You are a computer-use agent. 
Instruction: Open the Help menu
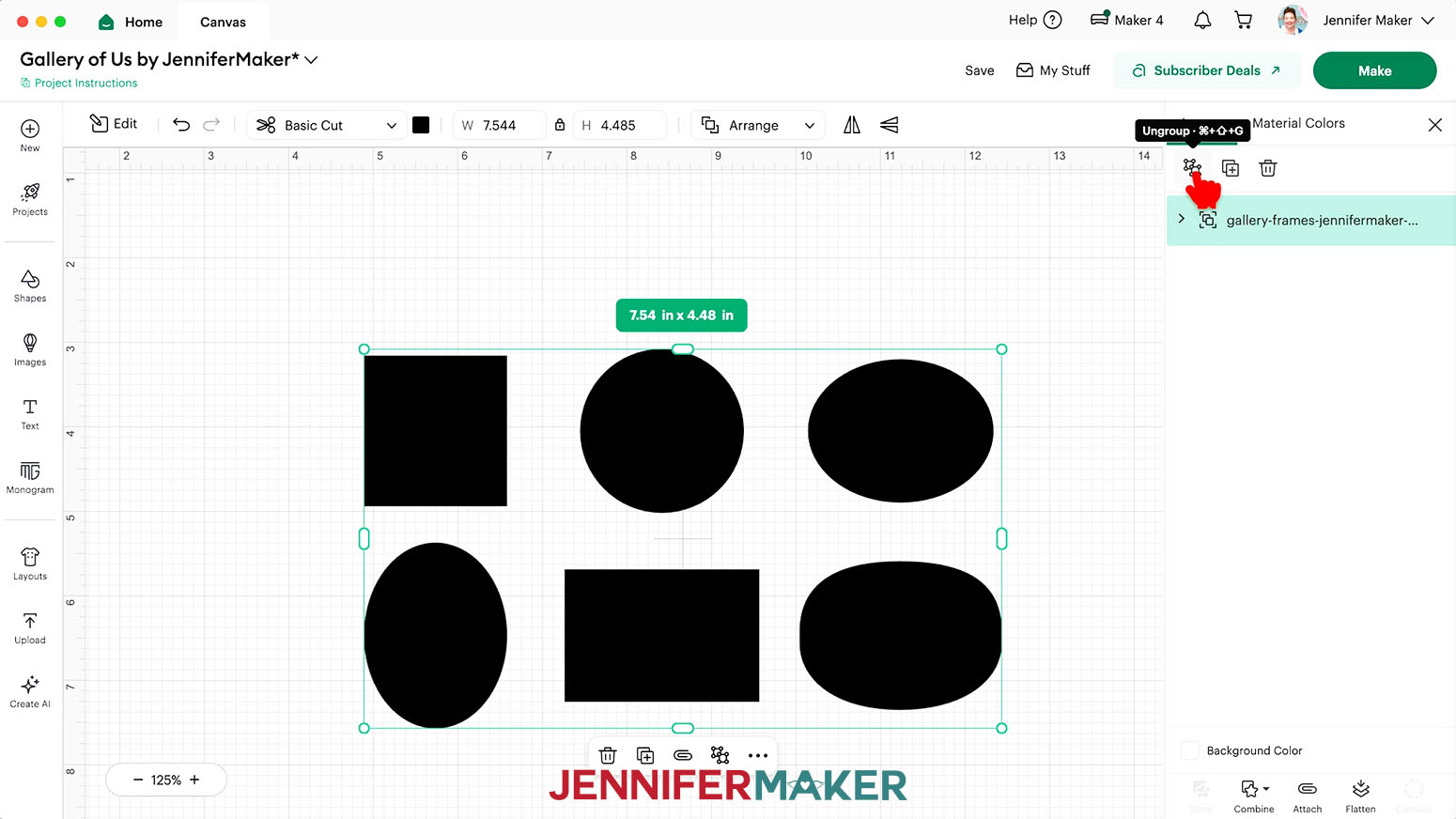[1035, 20]
